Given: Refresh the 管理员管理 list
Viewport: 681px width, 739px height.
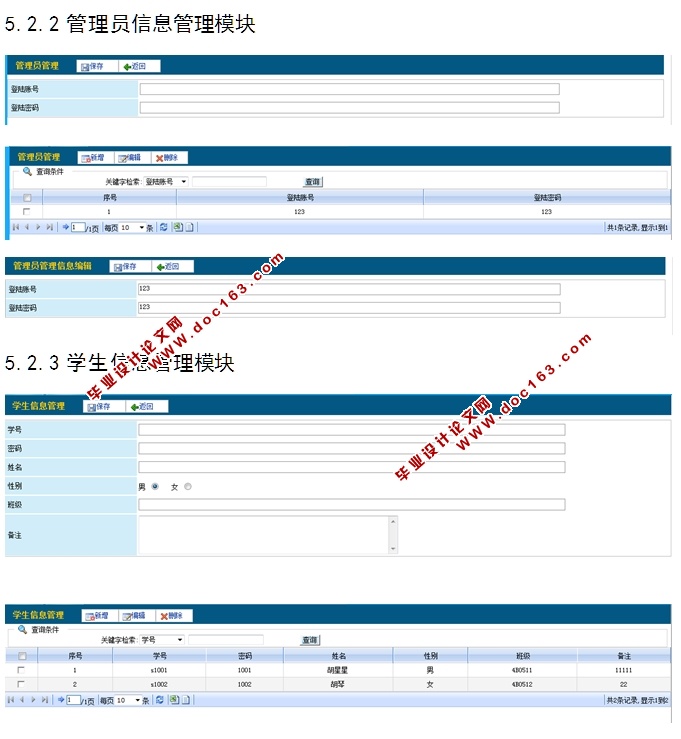Looking at the screenshot, I should click(x=164, y=227).
